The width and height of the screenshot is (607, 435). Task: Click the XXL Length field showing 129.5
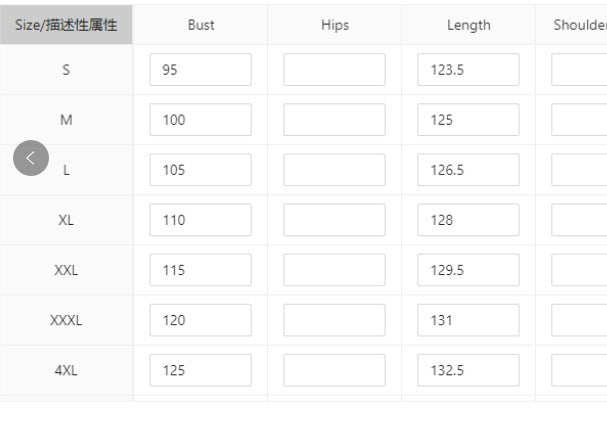click(x=468, y=270)
